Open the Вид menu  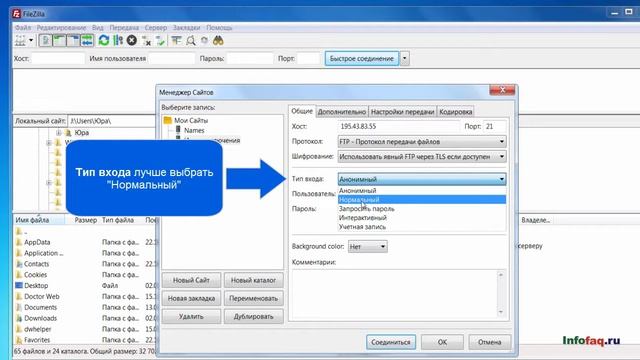pyautogui.click(x=98, y=28)
